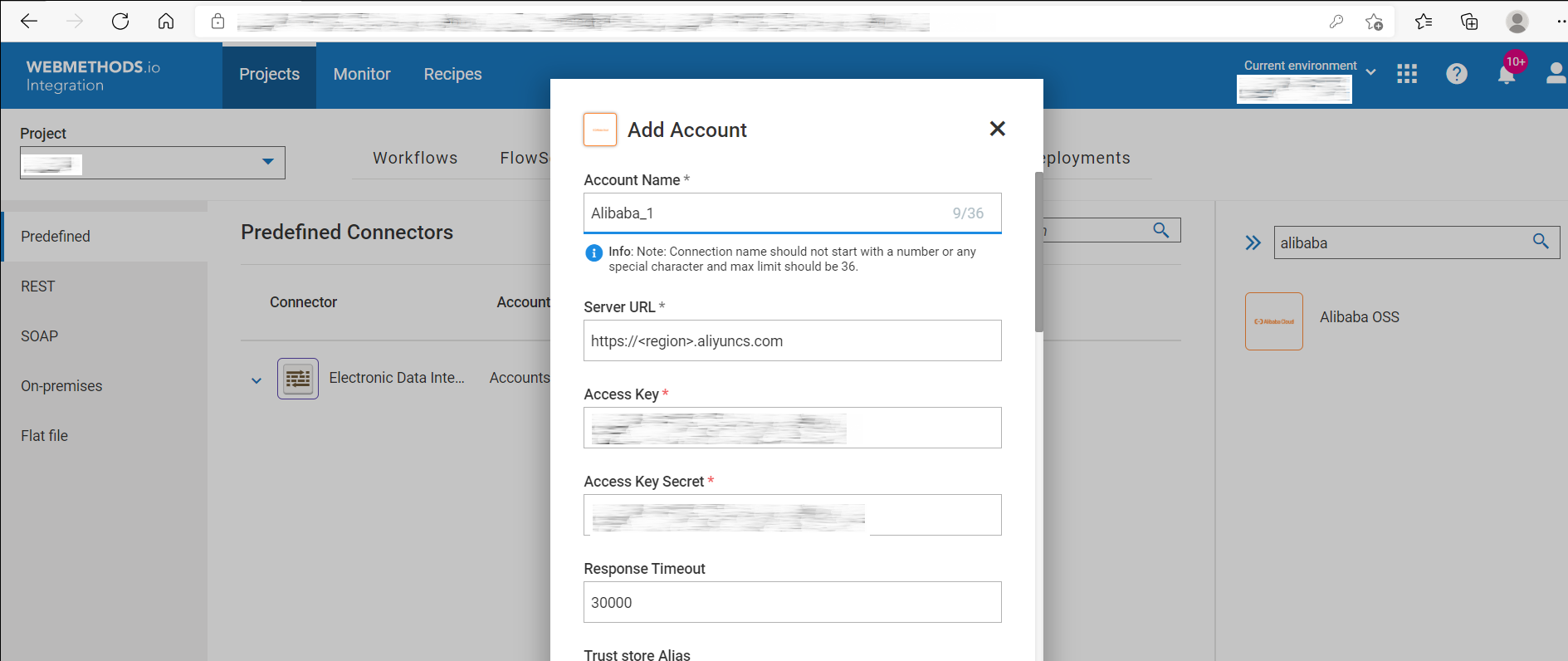This screenshot has height=661, width=1568.
Task: Open the help question mark icon
Action: pos(1456,74)
